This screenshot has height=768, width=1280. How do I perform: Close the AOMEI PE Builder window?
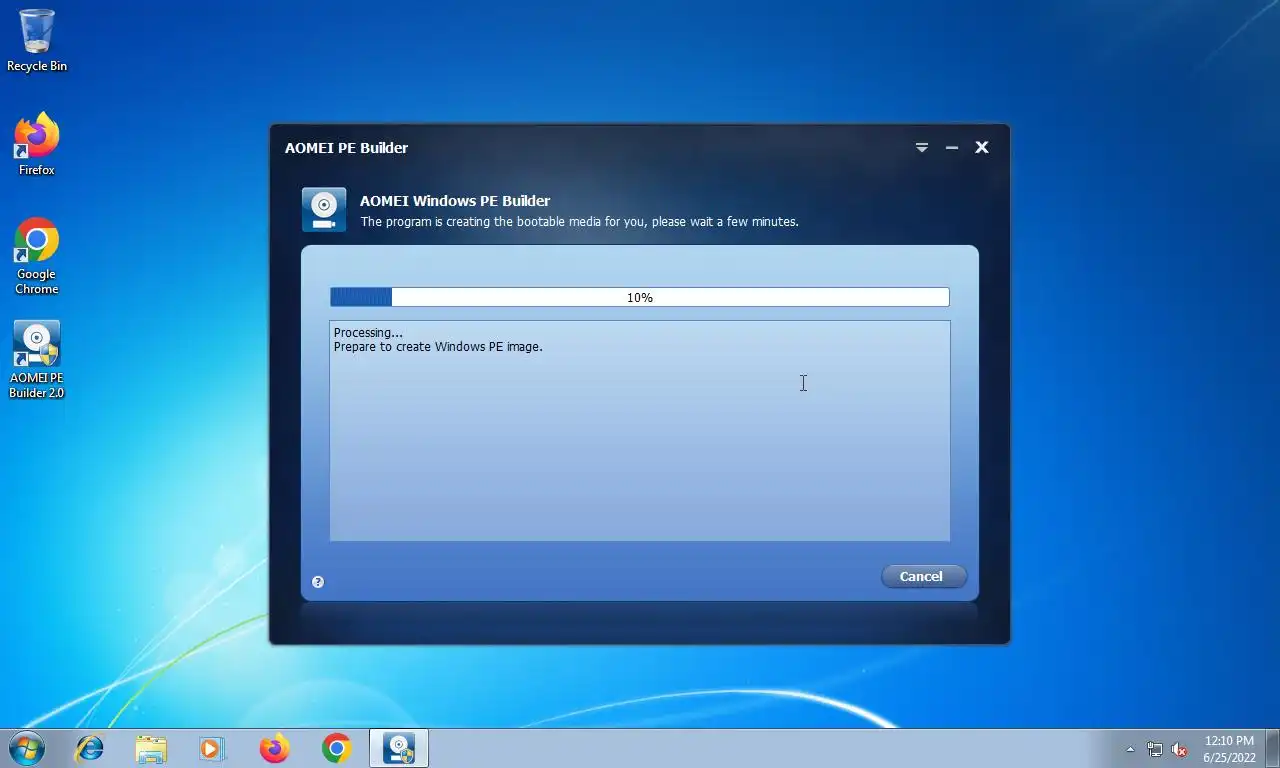click(x=982, y=147)
